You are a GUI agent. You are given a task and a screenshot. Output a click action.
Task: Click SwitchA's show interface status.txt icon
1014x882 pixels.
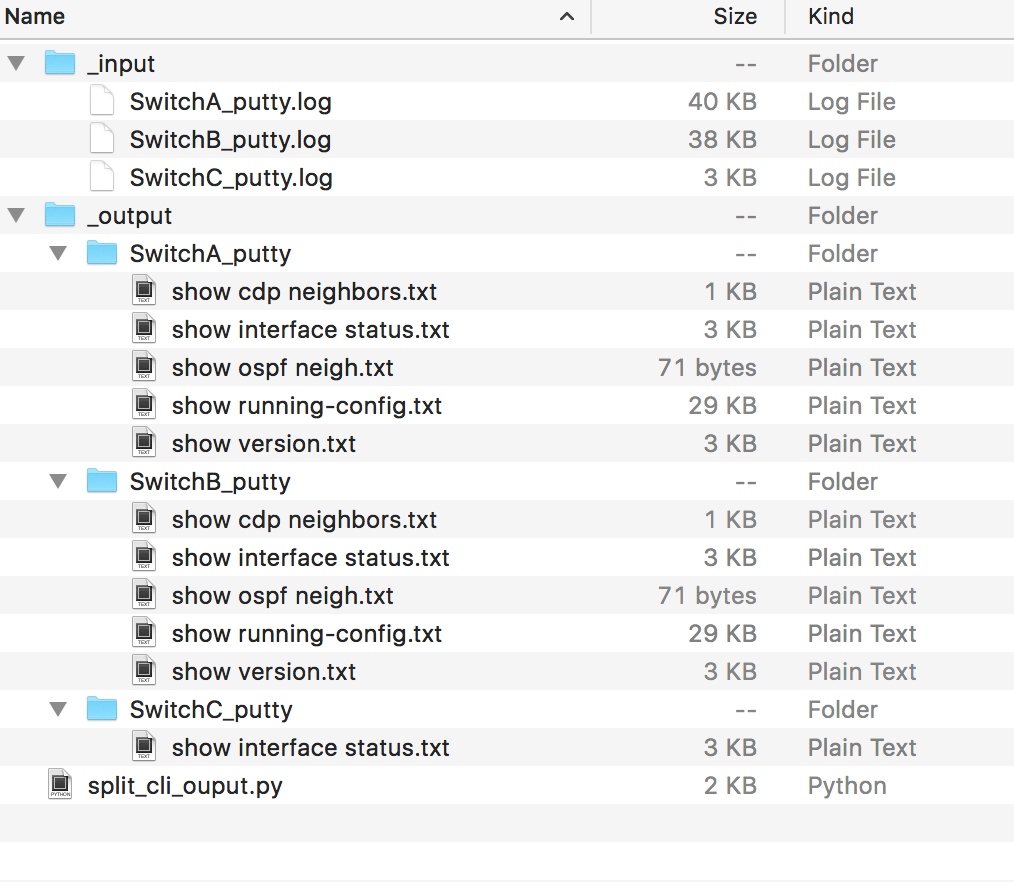(x=144, y=329)
